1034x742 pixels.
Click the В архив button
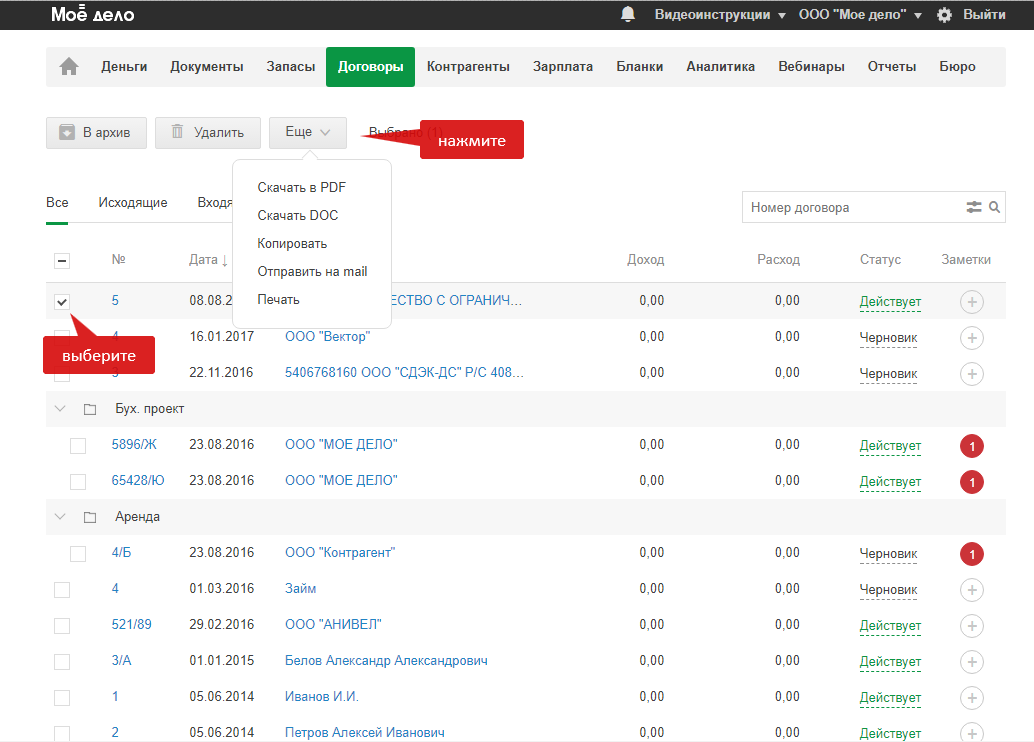coord(96,132)
